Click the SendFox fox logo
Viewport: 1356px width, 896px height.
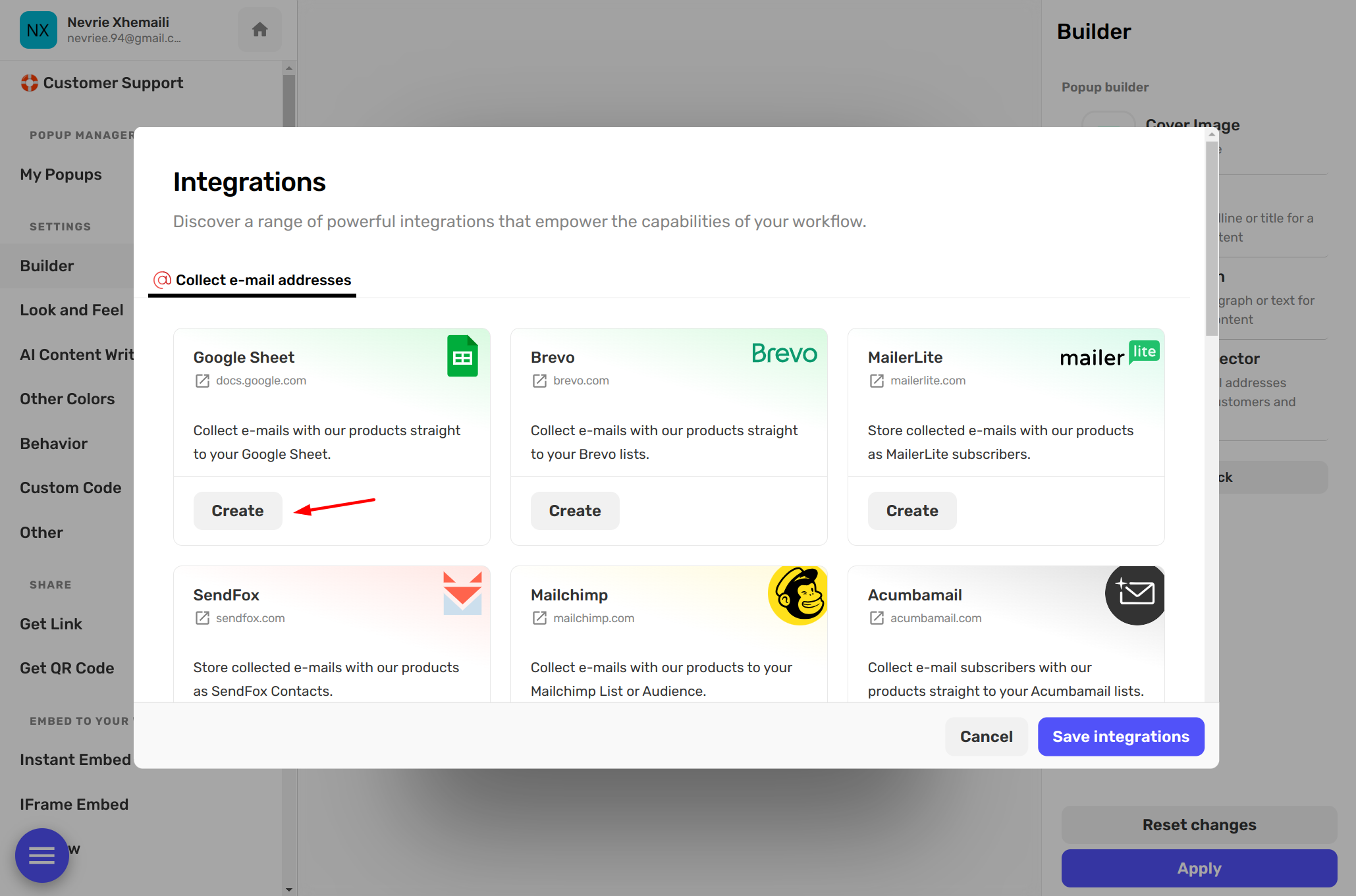point(462,593)
